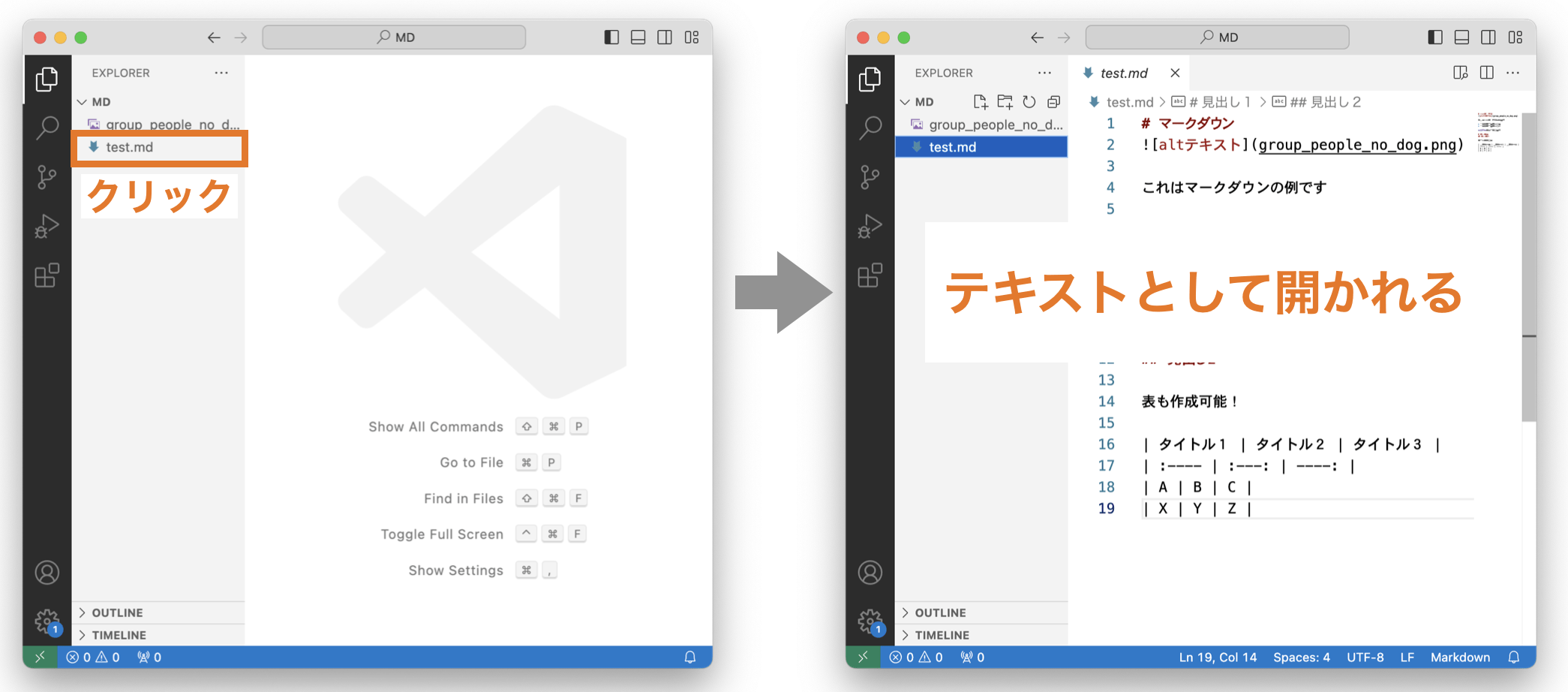Open Run and Debug view in right window
The image size is (1568, 692).
(870, 226)
